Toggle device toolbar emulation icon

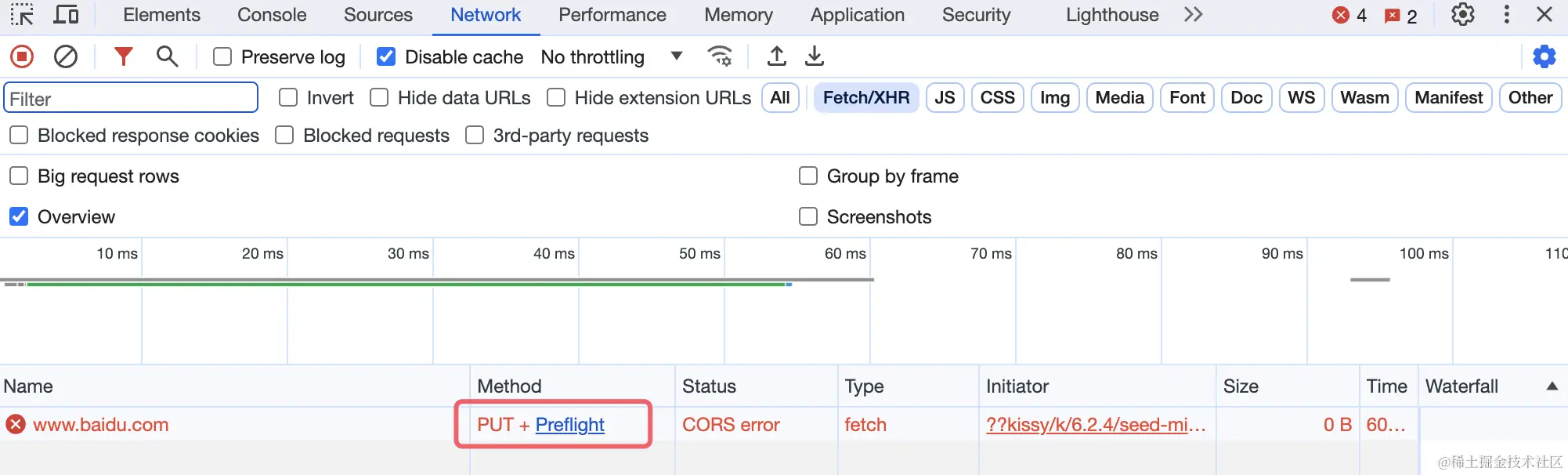click(66, 15)
